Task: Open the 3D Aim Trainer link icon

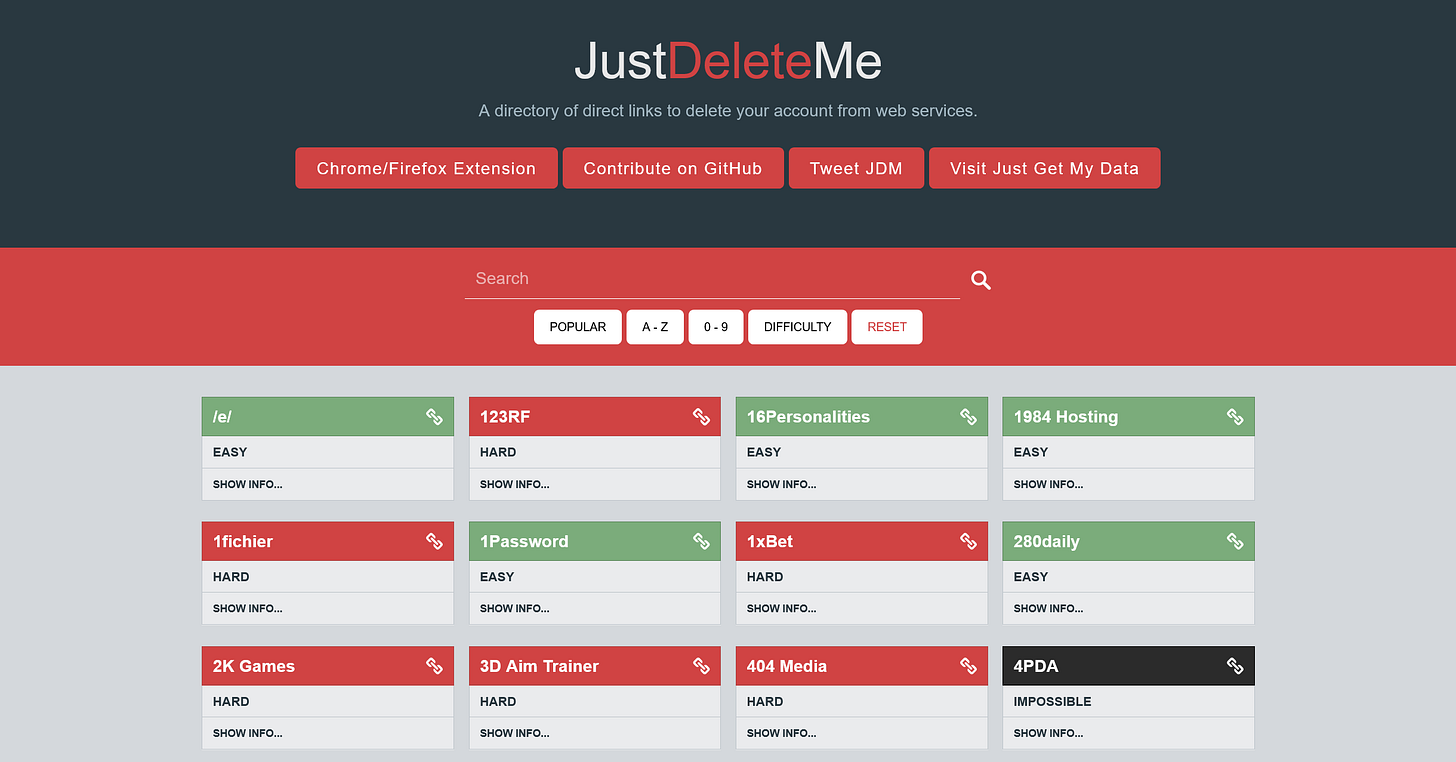Action: click(701, 666)
